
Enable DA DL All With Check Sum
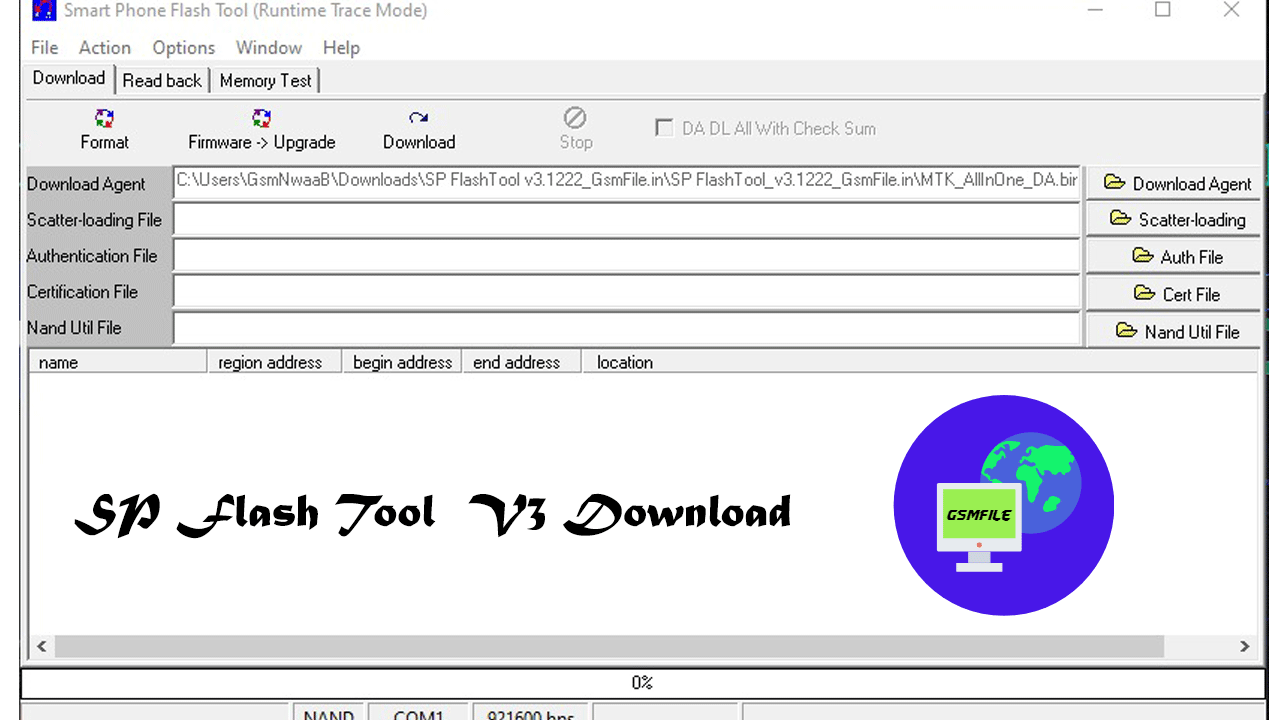[663, 128]
